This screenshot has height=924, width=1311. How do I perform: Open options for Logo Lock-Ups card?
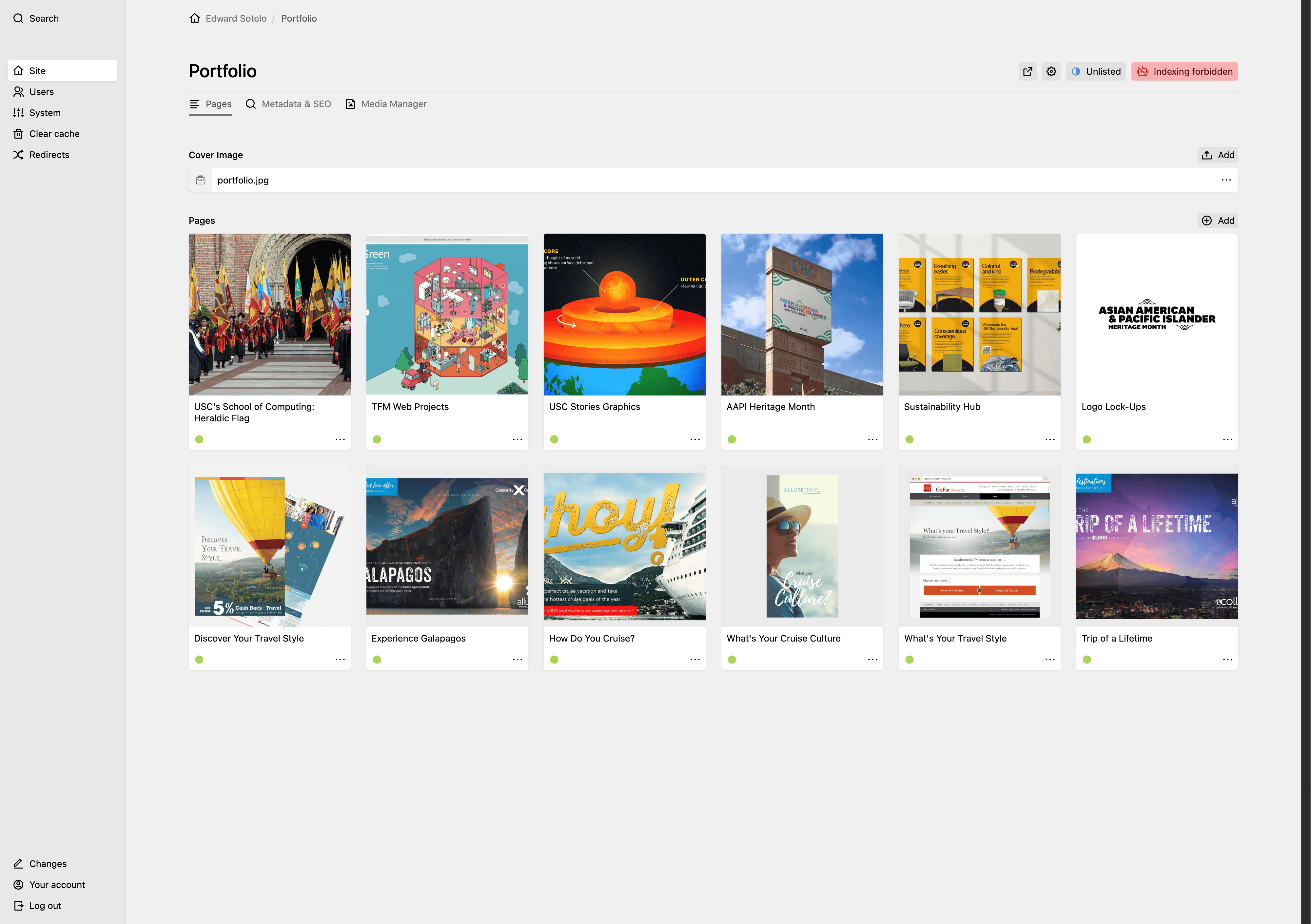pos(1228,439)
